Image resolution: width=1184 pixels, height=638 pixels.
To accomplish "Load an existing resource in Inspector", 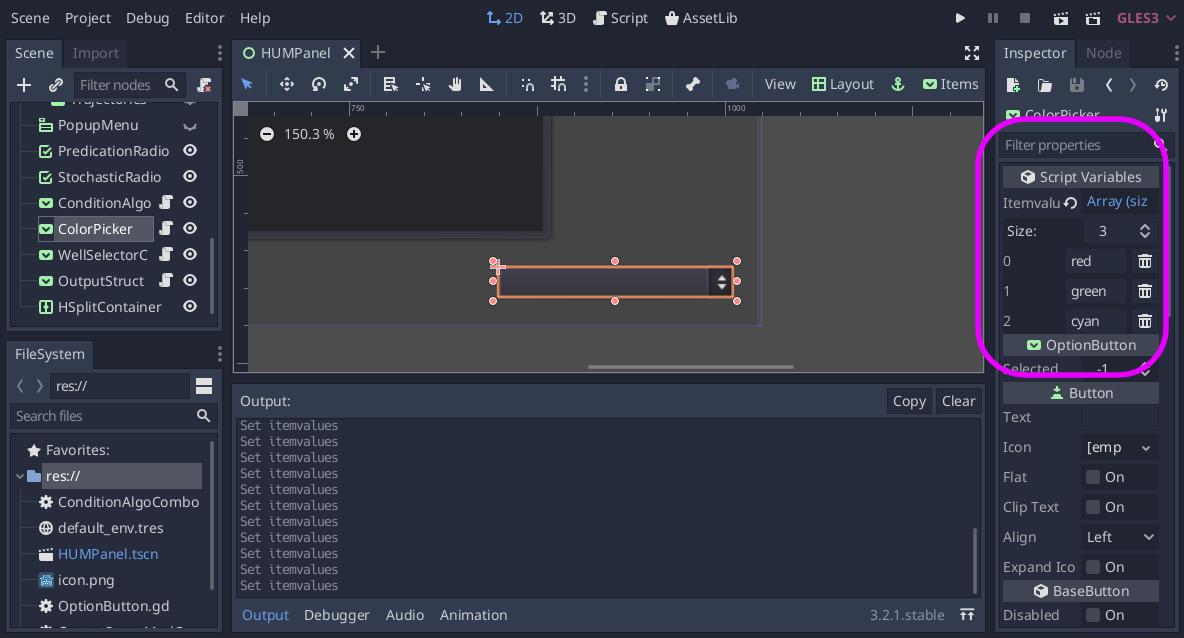I will pyautogui.click(x=1044, y=85).
